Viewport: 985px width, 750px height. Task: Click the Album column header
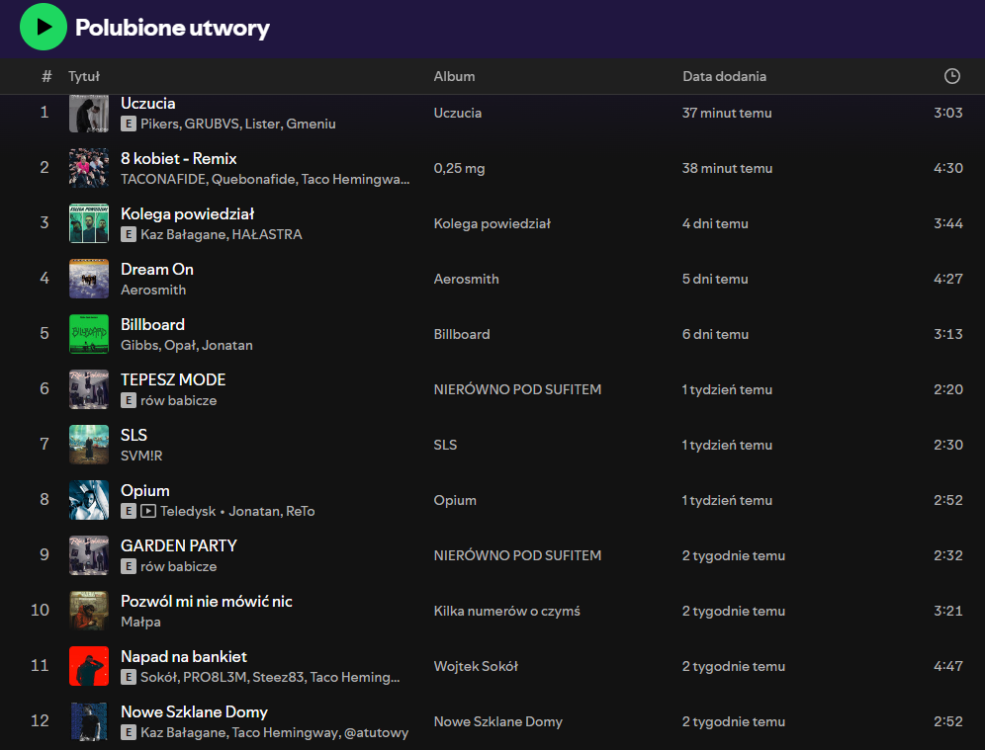pos(454,76)
